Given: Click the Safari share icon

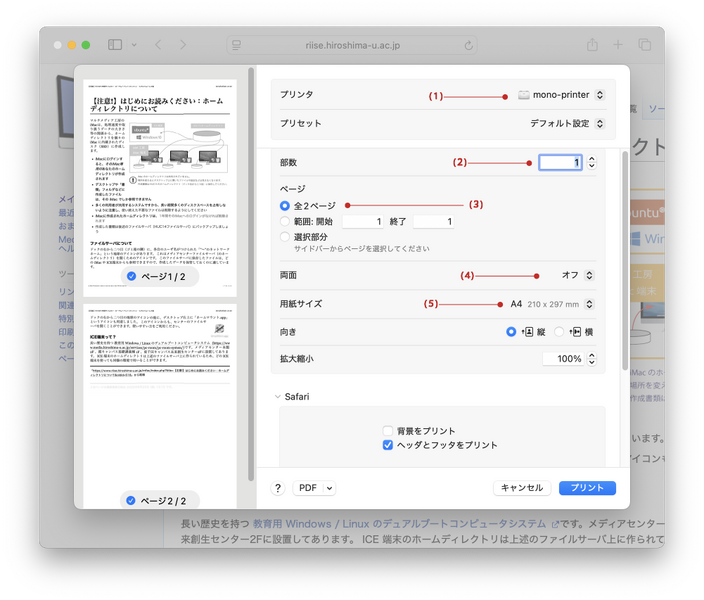Looking at the screenshot, I should tap(593, 45).
